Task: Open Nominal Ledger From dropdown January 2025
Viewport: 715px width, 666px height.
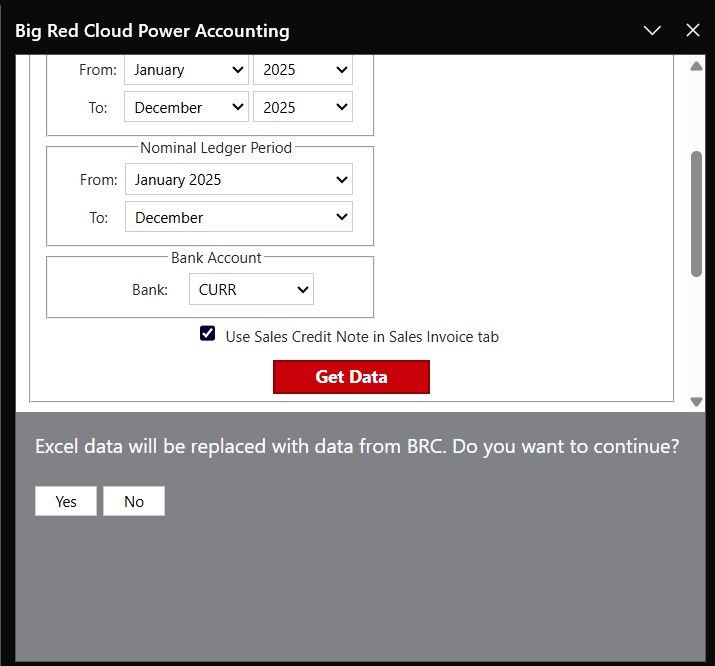Action: tap(239, 179)
